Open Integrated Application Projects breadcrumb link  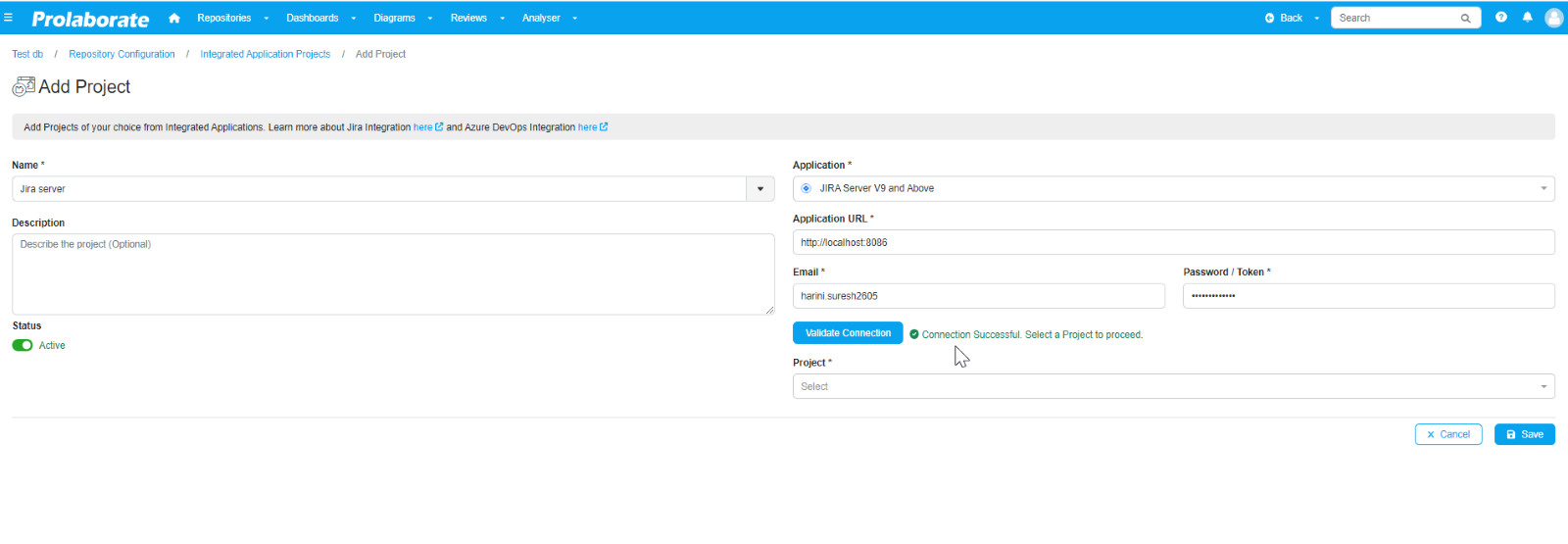pyautogui.click(x=266, y=54)
